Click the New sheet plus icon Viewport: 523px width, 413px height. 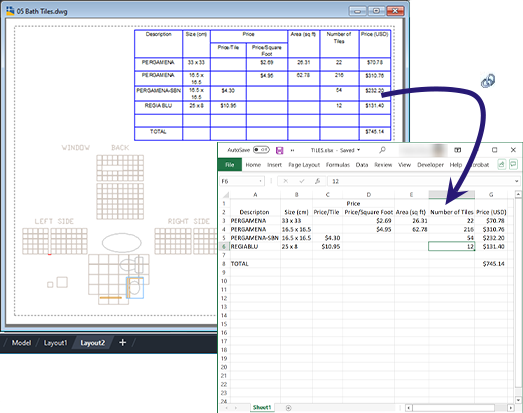tap(289, 408)
